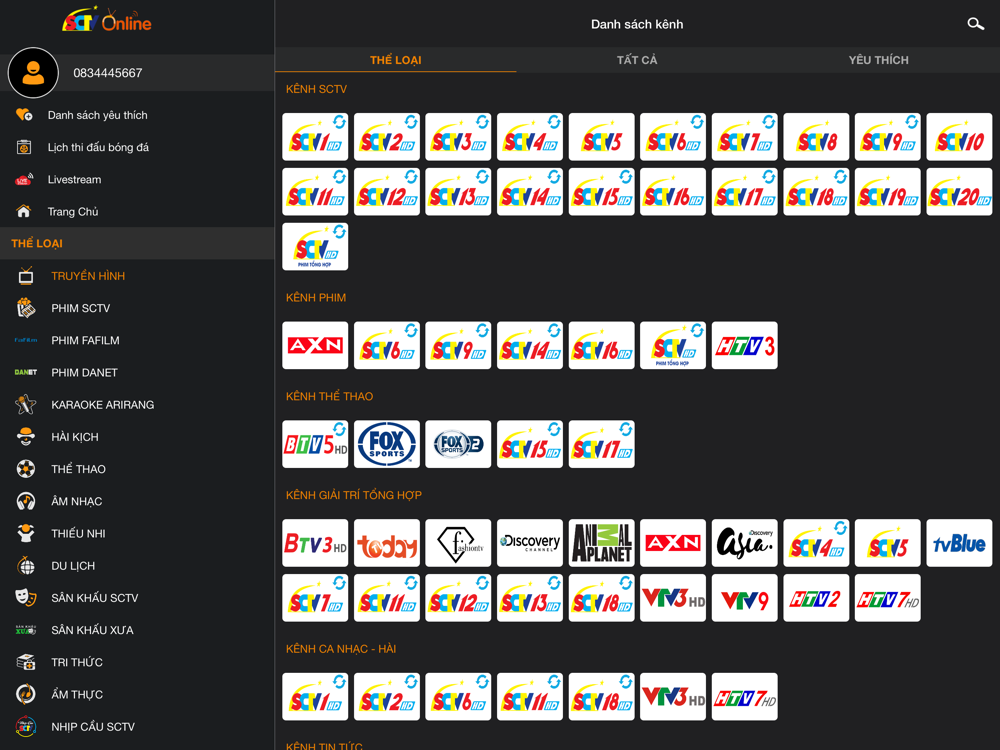Click the globe icon for DU LỊCH
Viewport: 1000px width, 750px height.
coord(26,565)
